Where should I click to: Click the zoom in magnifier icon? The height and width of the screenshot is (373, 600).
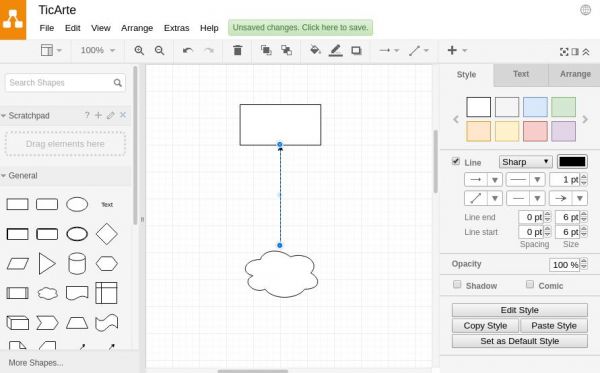coord(139,50)
